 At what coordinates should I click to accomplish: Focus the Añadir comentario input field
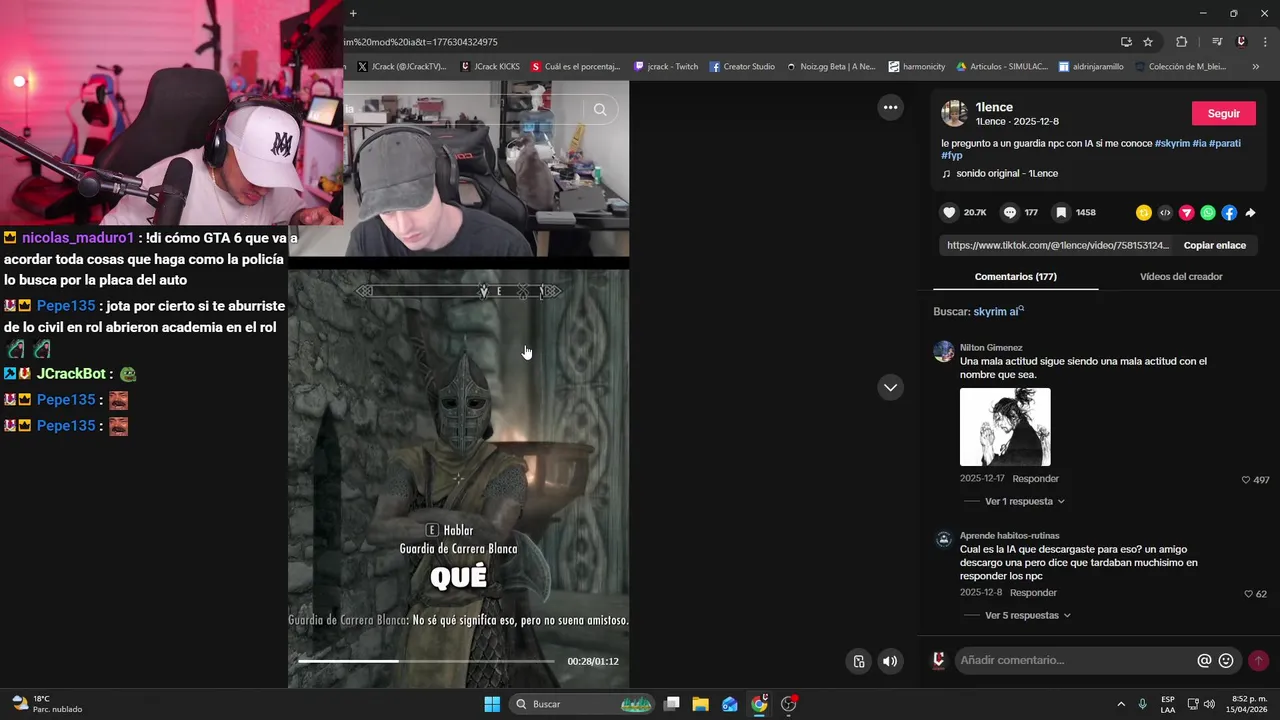tap(1075, 661)
